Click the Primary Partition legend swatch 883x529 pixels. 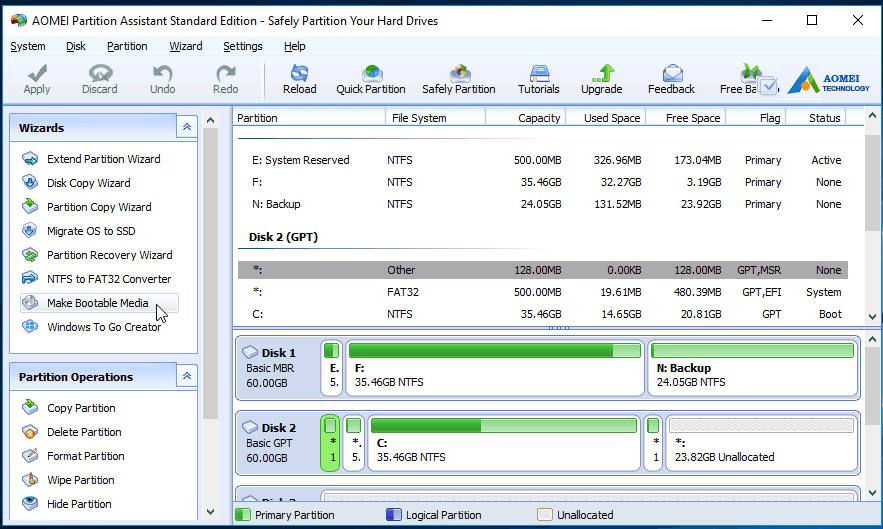[243, 514]
